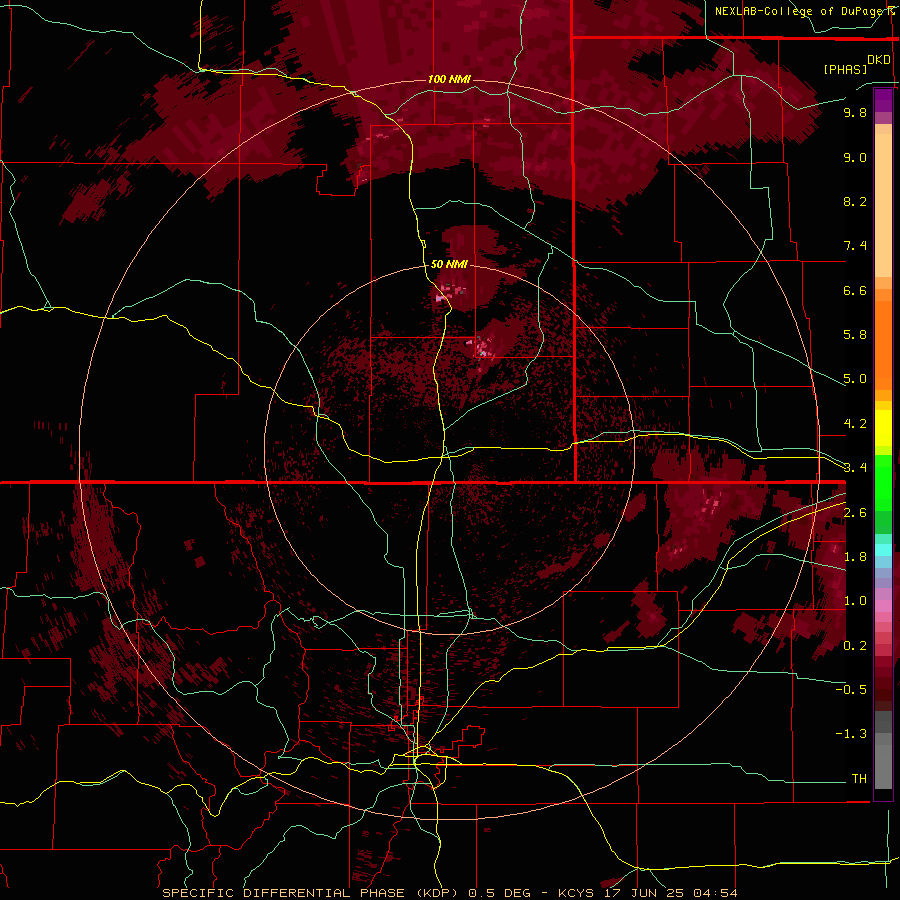
Task: Click the 5.0 legend value
Action: (855, 379)
